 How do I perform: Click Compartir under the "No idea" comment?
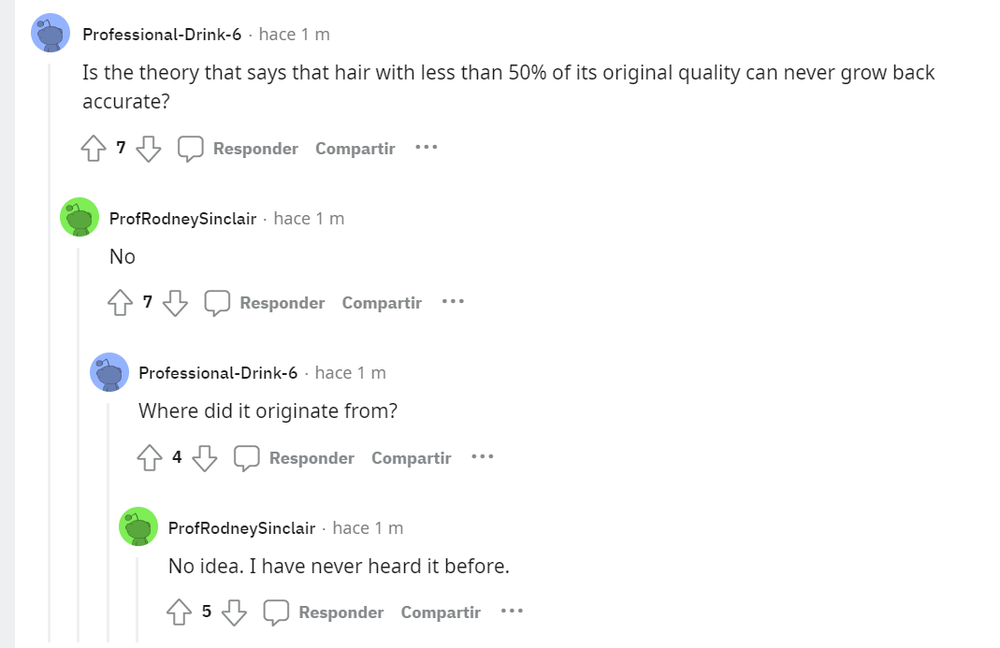pyautogui.click(x=440, y=611)
